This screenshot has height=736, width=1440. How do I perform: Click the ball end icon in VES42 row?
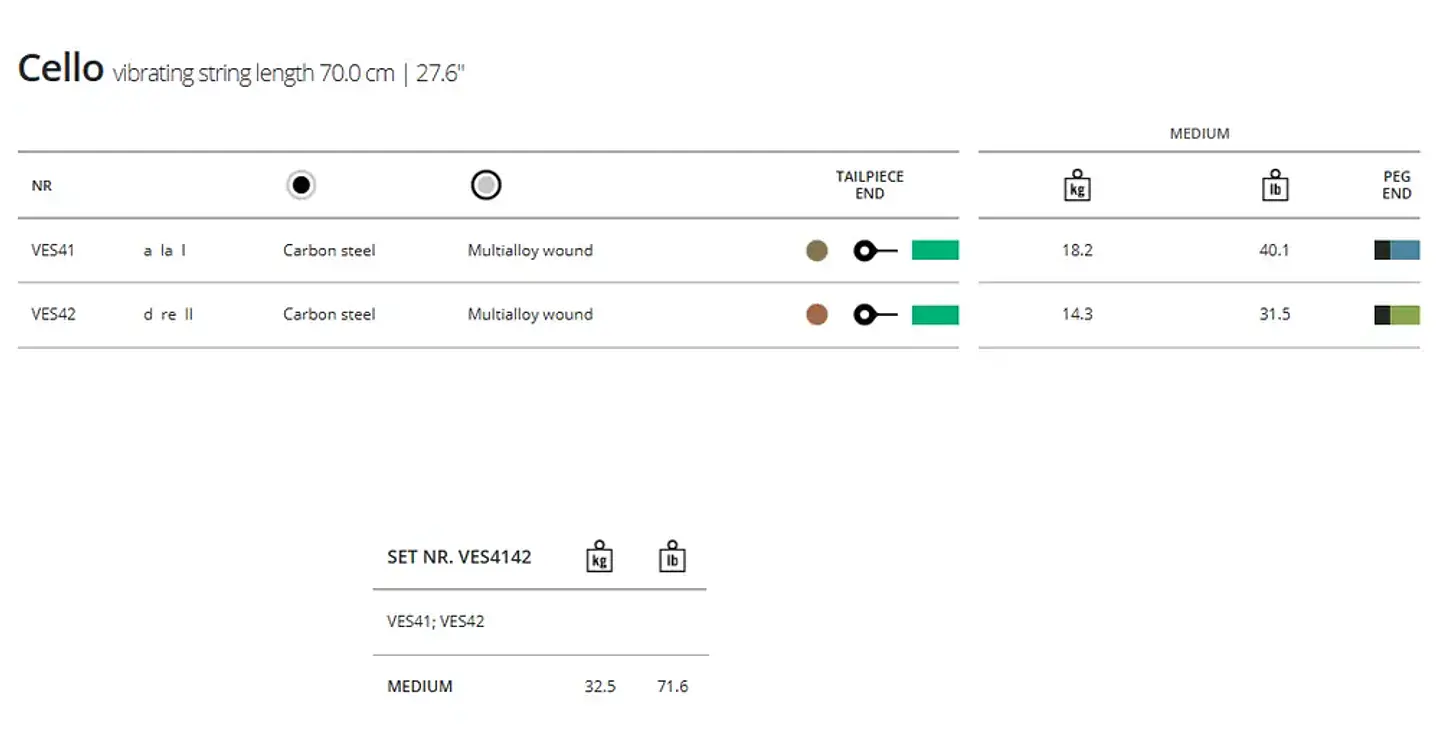coord(876,315)
